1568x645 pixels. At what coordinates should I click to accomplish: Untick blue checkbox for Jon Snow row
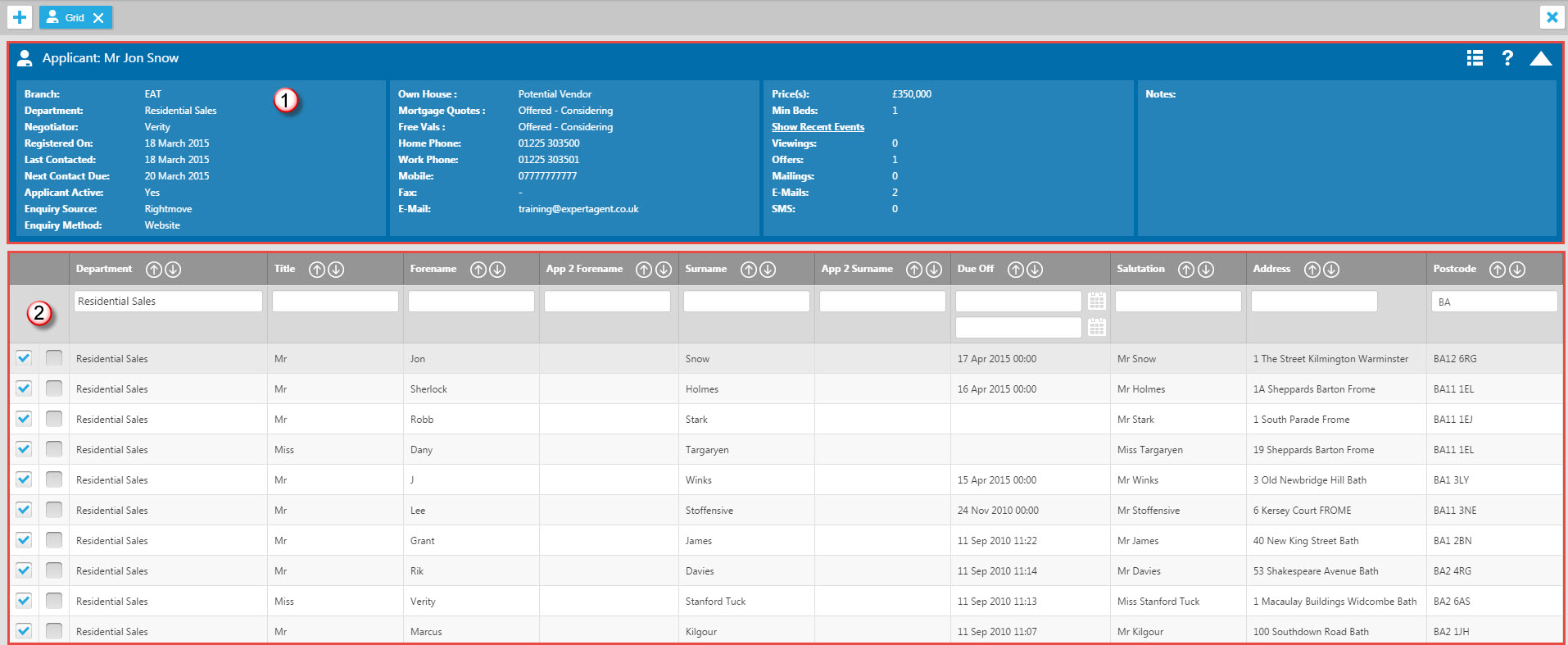24,358
